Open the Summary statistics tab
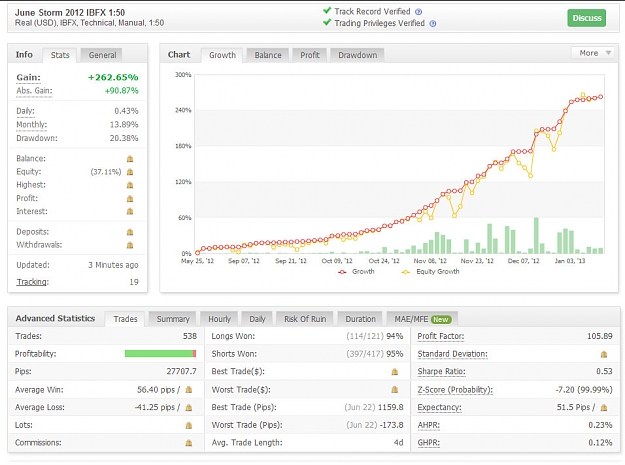 (x=173, y=319)
